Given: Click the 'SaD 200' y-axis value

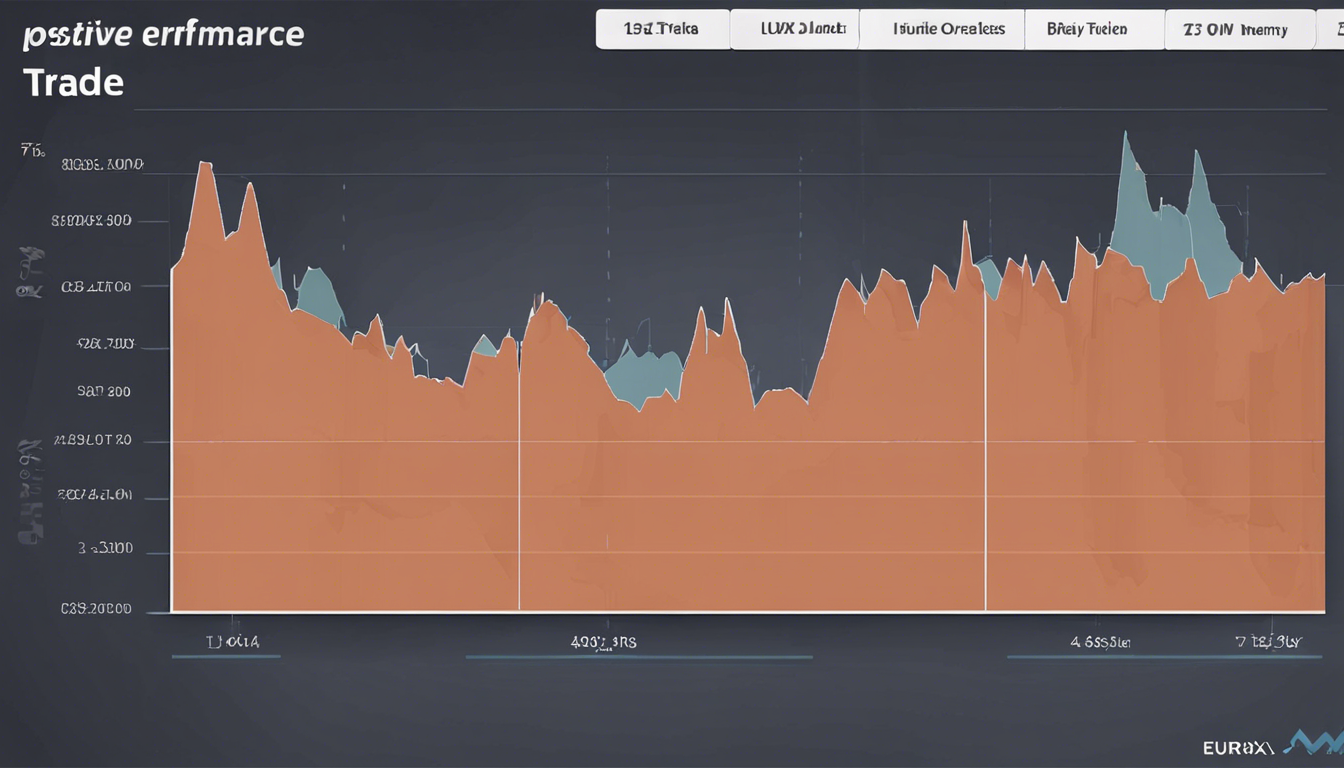Looking at the screenshot, I should [104, 392].
